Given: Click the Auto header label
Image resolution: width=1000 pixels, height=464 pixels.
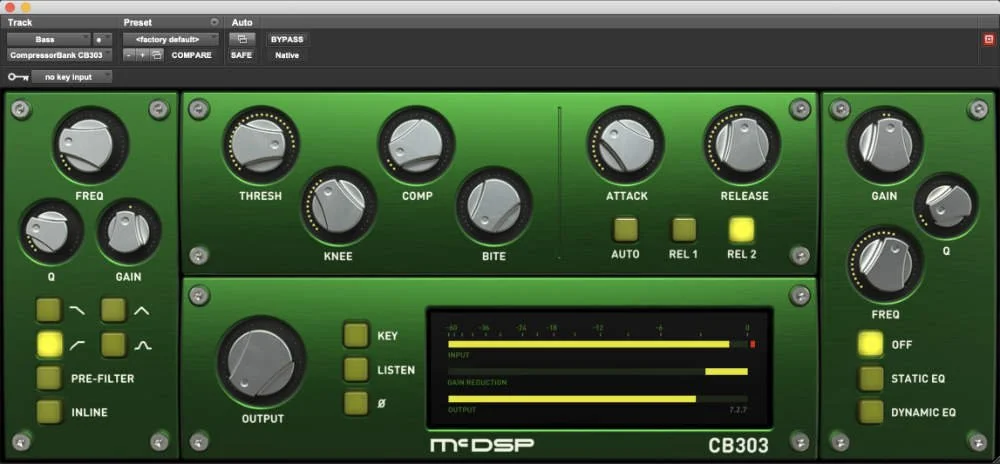Looking at the screenshot, I should (242, 22).
